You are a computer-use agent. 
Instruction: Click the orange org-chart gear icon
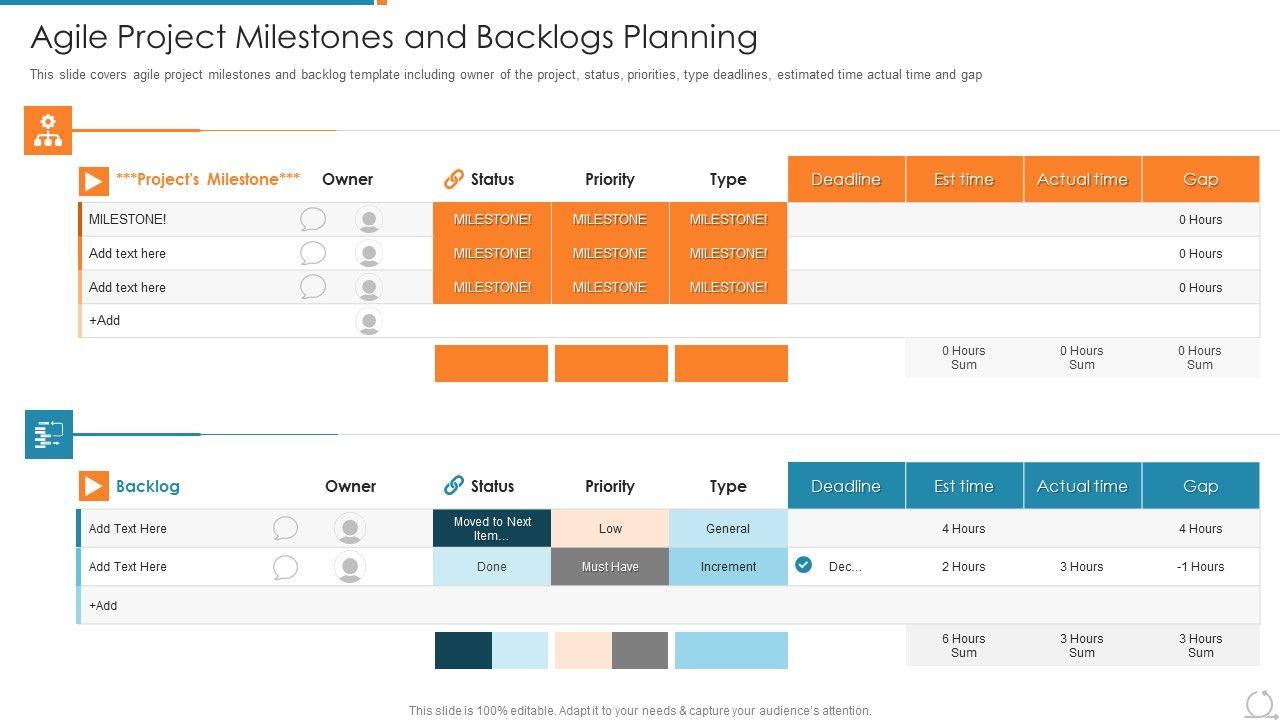[x=48, y=130]
